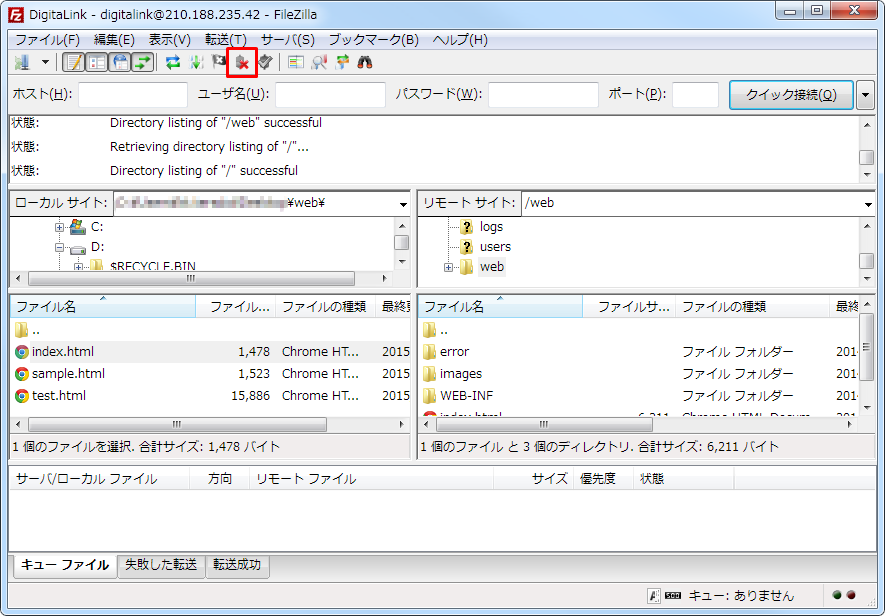The height and width of the screenshot is (616, 885).
Task: Toggle synchronized browsing
Action: (x=342, y=62)
